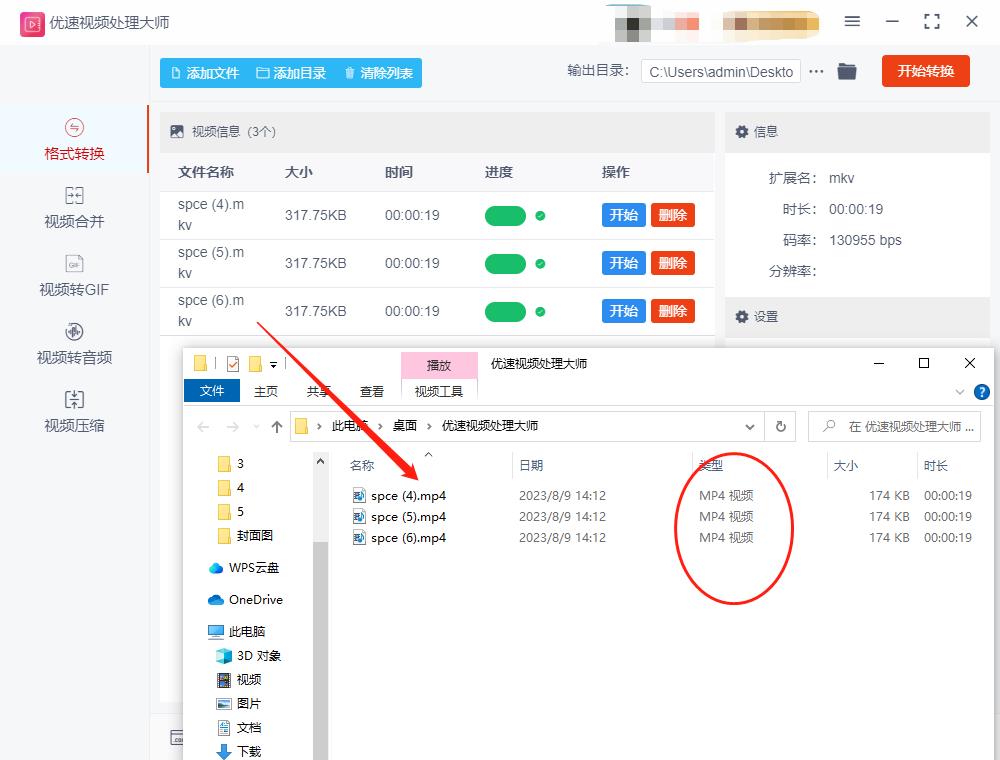Click the progress bar of spce (6).mkv
This screenshot has width=1000, height=760.
(x=505, y=312)
